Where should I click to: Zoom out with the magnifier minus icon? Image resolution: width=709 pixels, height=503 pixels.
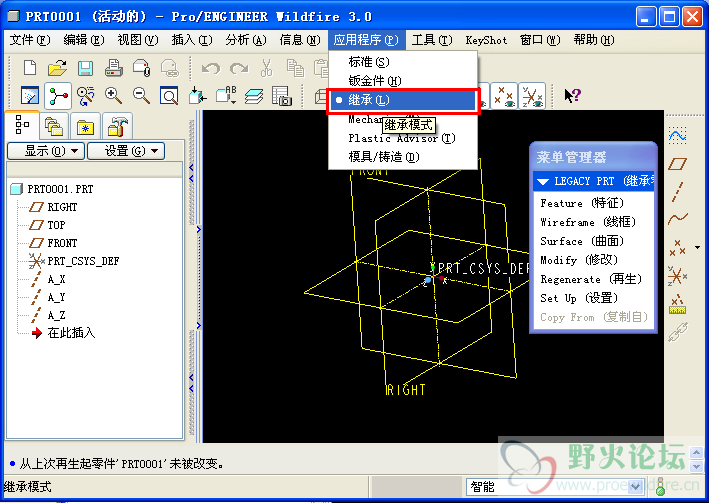coord(141,96)
